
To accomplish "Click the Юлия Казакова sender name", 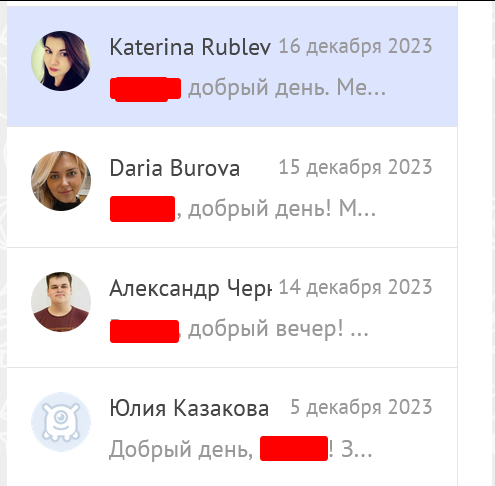I will pyautogui.click(x=189, y=408).
